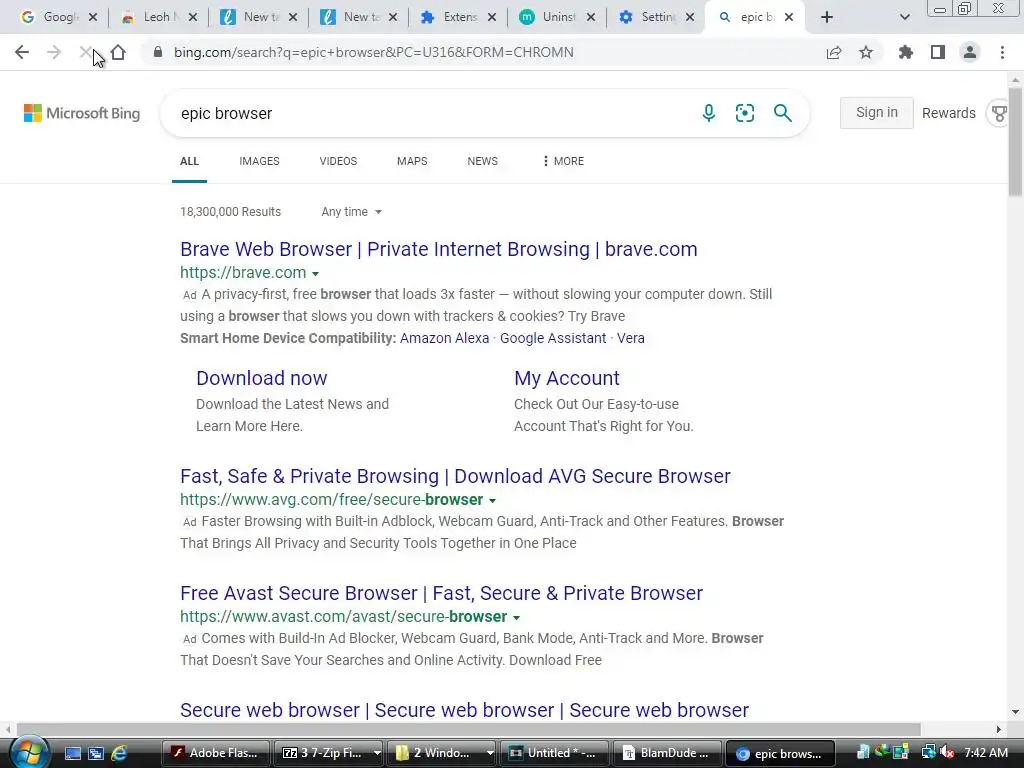This screenshot has height=768, width=1024.
Task: Stop loading the current page
Action: pos(86,52)
